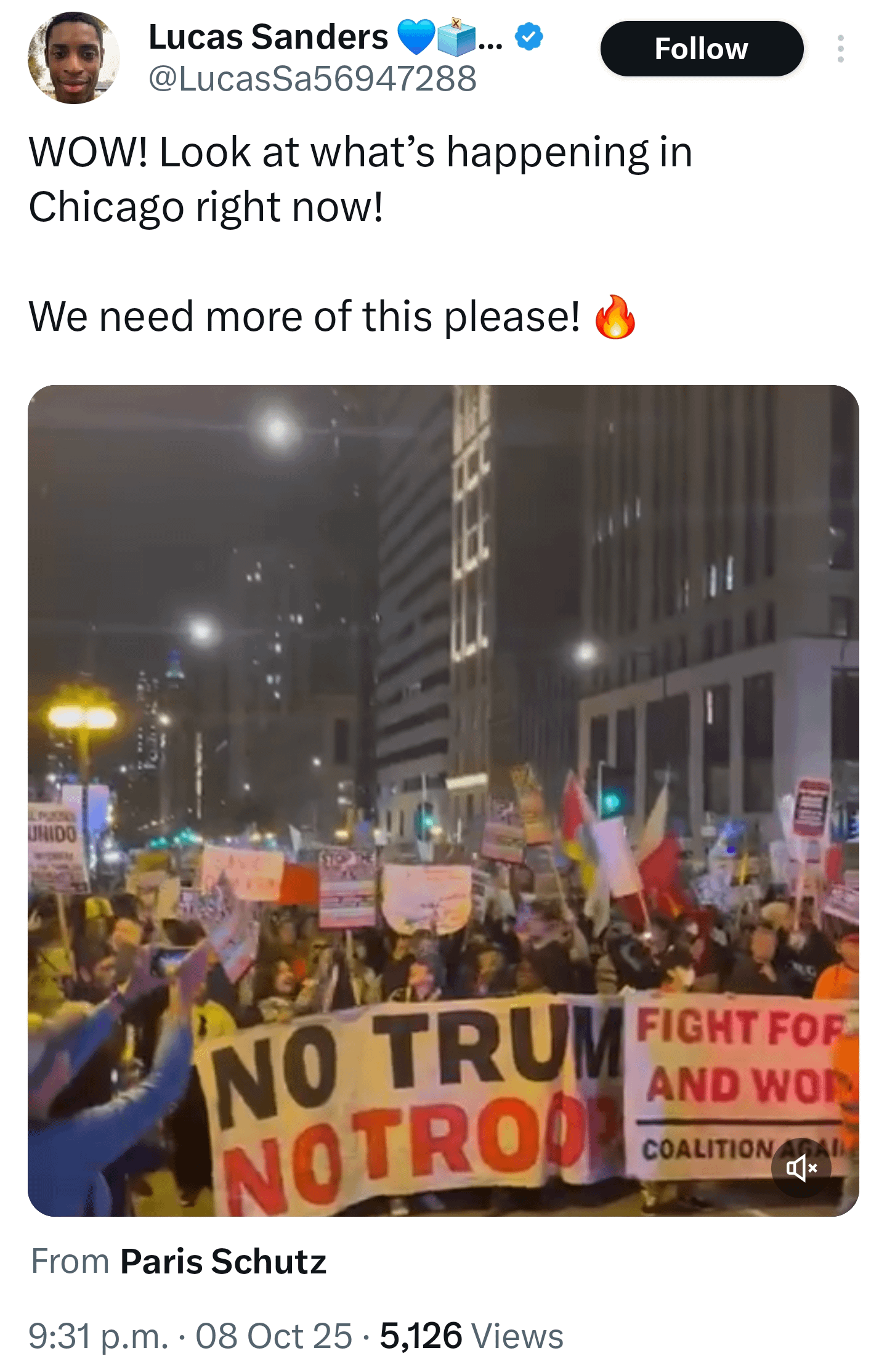Click the 08 Oct 25 date
The width and height of the screenshot is (887, 1372).
[x=274, y=1336]
